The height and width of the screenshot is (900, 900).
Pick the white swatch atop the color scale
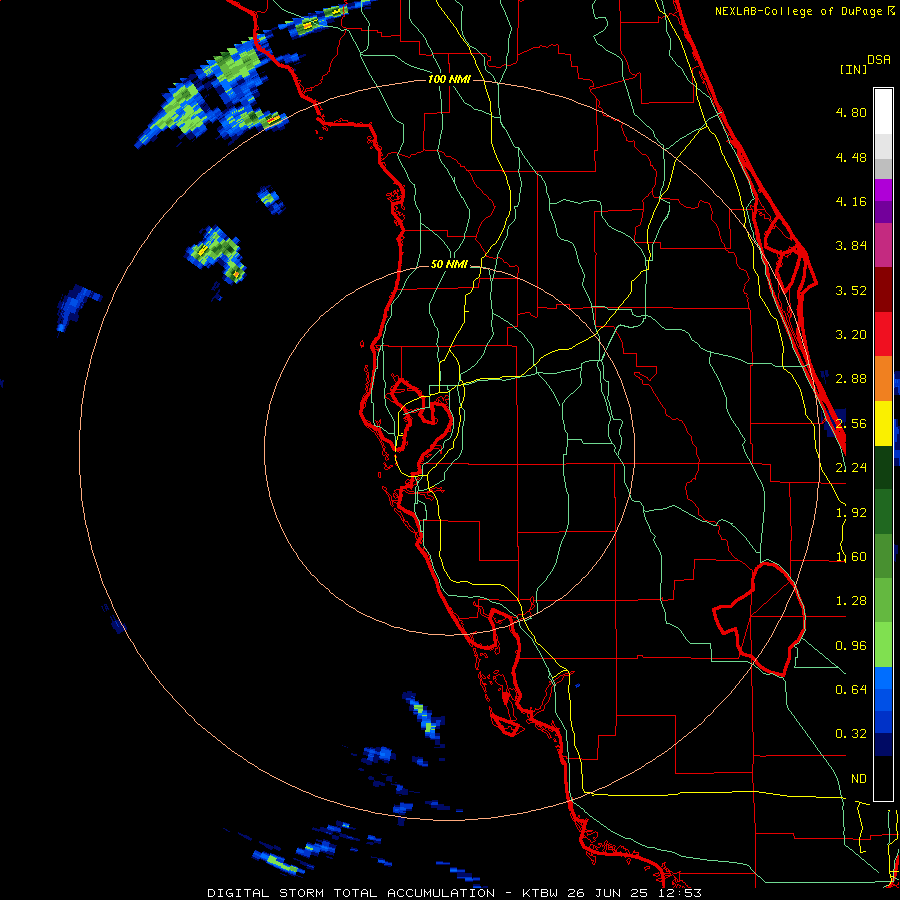[x=883, y=112]
